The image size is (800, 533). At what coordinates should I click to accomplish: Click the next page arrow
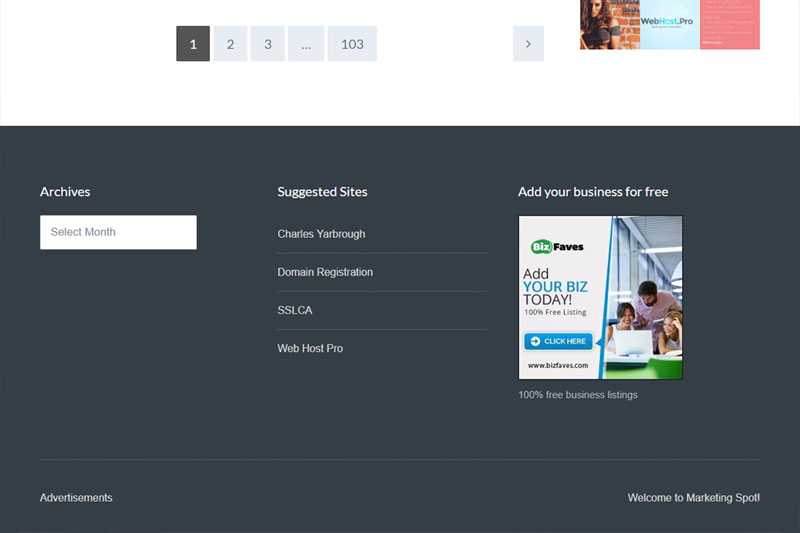click(x=529, y=44)
